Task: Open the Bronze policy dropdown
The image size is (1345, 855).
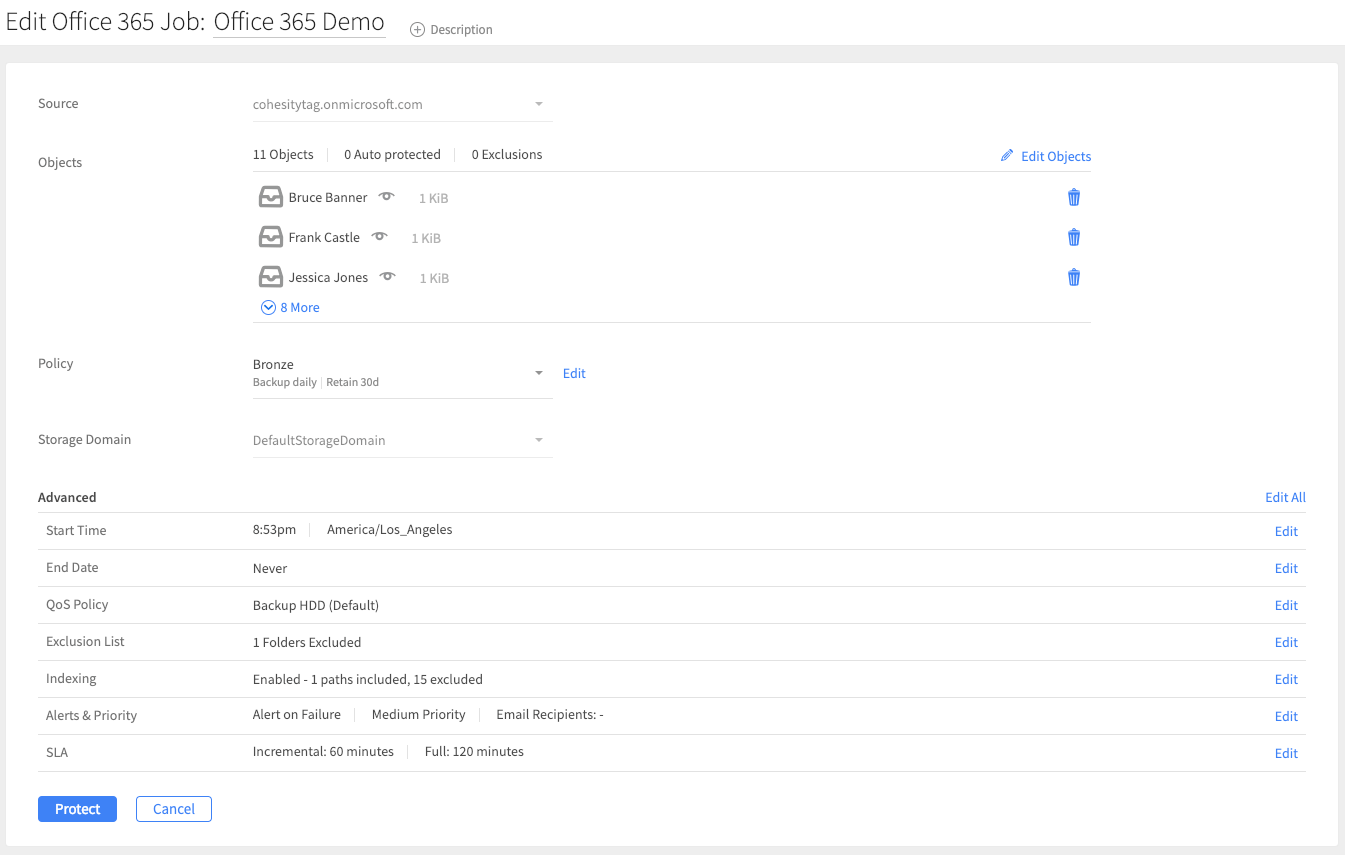Action: [x=539, y=373]
